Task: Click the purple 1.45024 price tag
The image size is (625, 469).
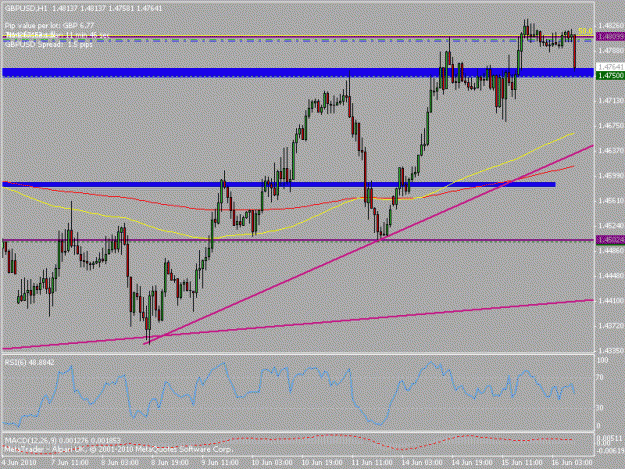Action: [x=610, y=240]
